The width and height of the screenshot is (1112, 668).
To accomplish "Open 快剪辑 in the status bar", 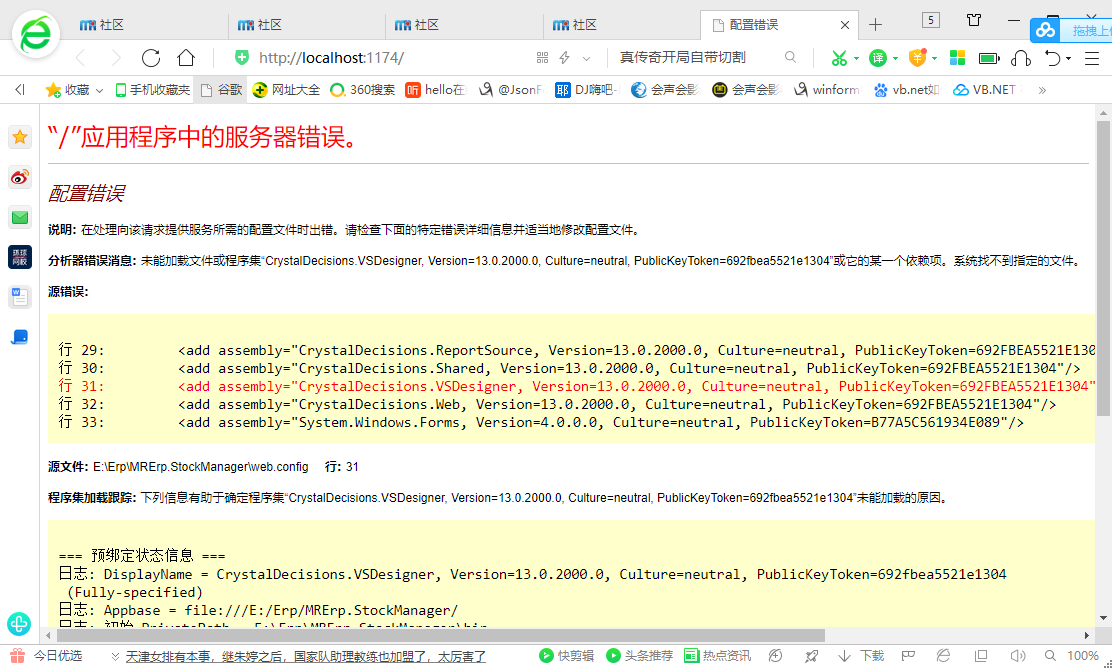I will [x=566, y=656].
